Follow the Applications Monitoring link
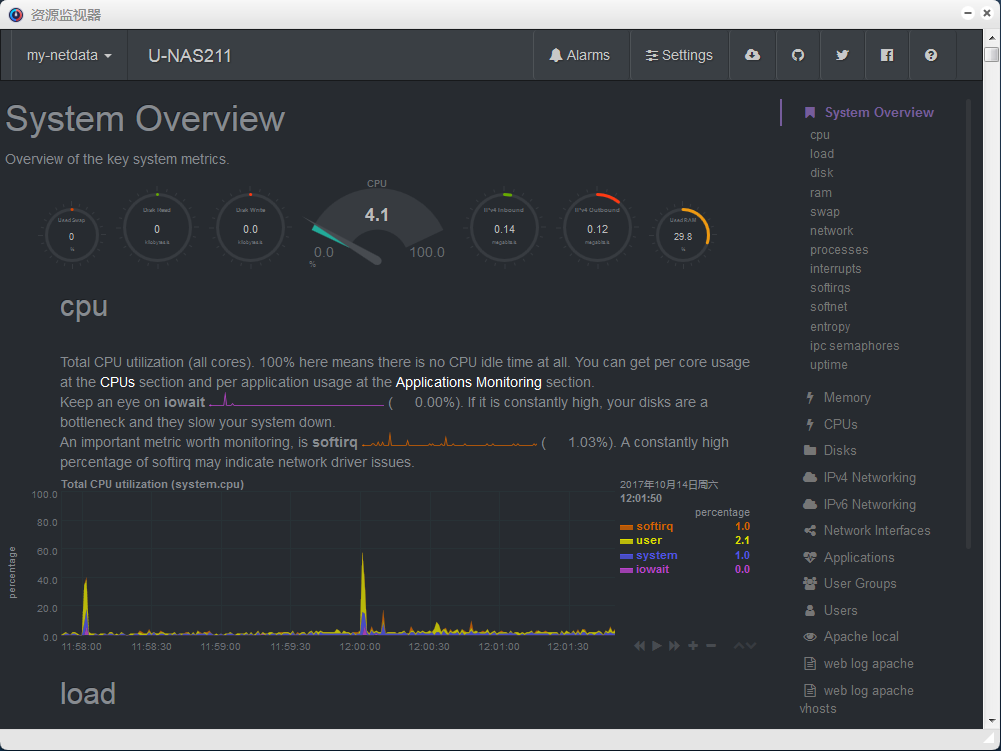The height and width of the screenshot is (751, 1001). 469,382
